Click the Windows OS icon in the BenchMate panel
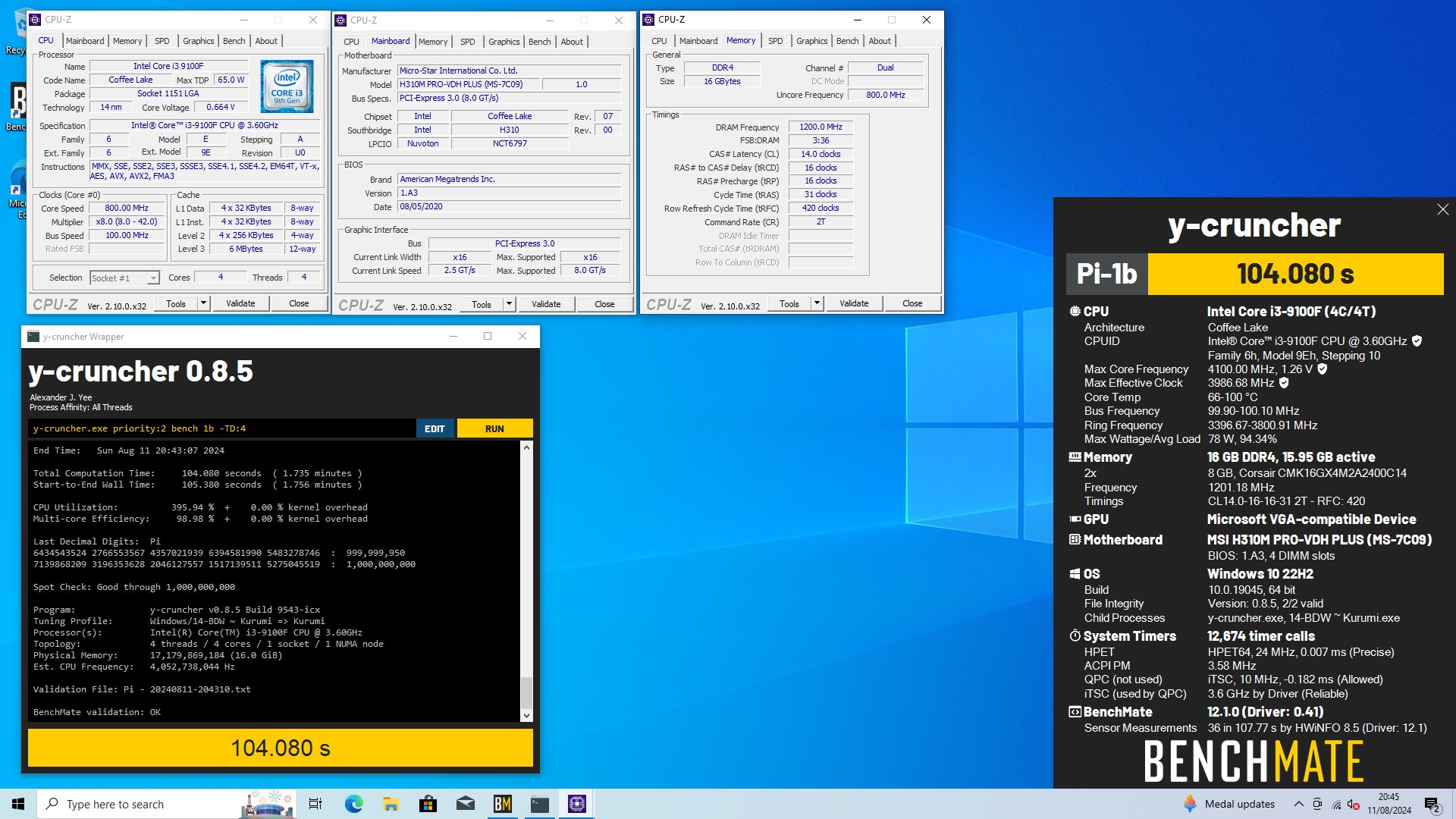Screen dimensions: 1456x819 coord(1075,574)
